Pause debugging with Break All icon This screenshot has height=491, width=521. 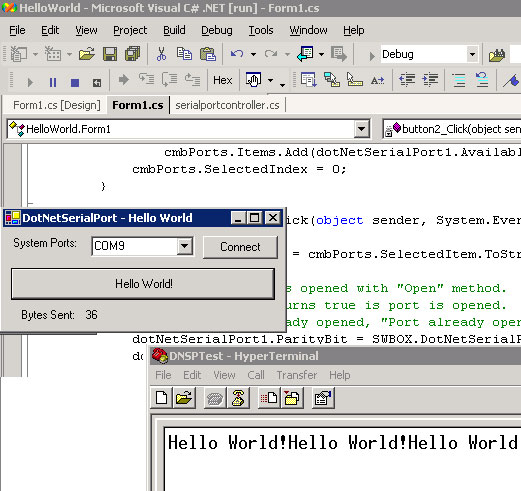coord(53,82)
